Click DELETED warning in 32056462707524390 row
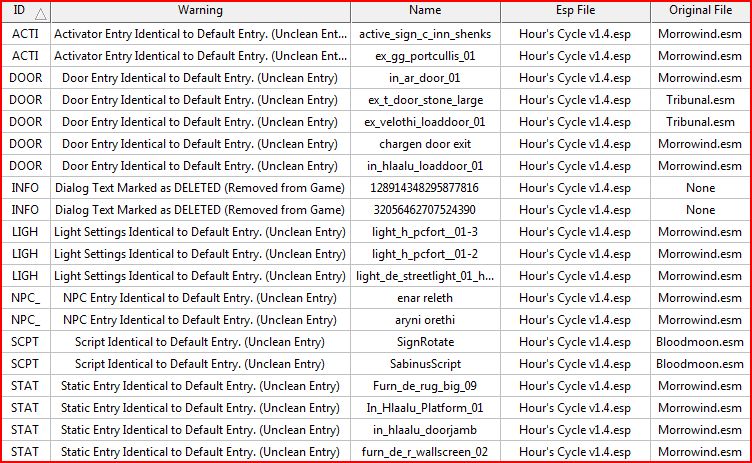Screen dimensions: 752x463 [200, 210]
